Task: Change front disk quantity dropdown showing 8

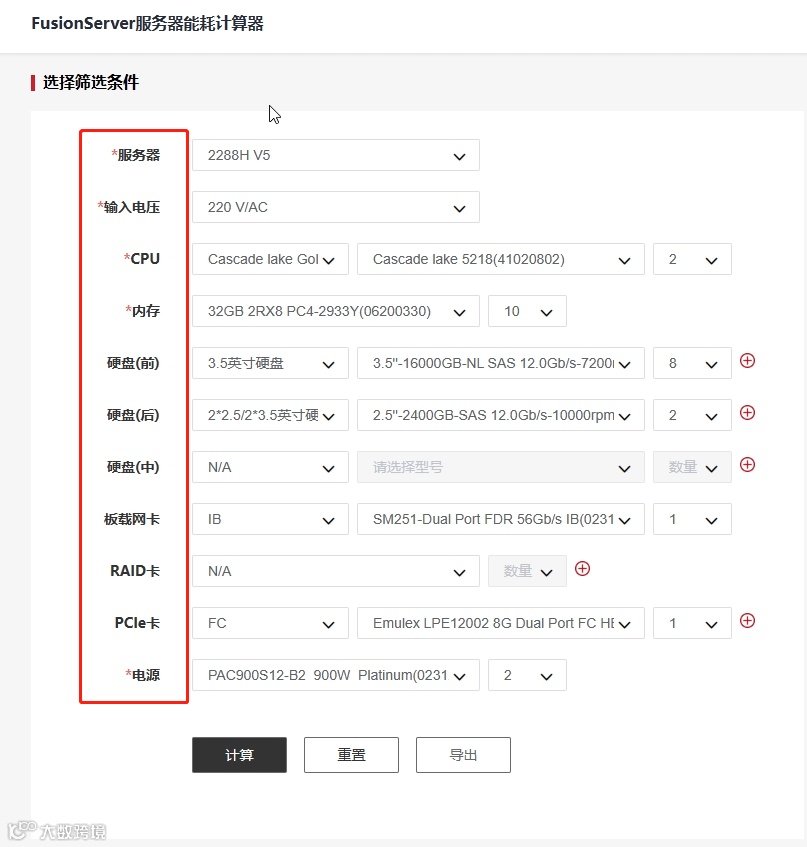Action: pos(692,363)
